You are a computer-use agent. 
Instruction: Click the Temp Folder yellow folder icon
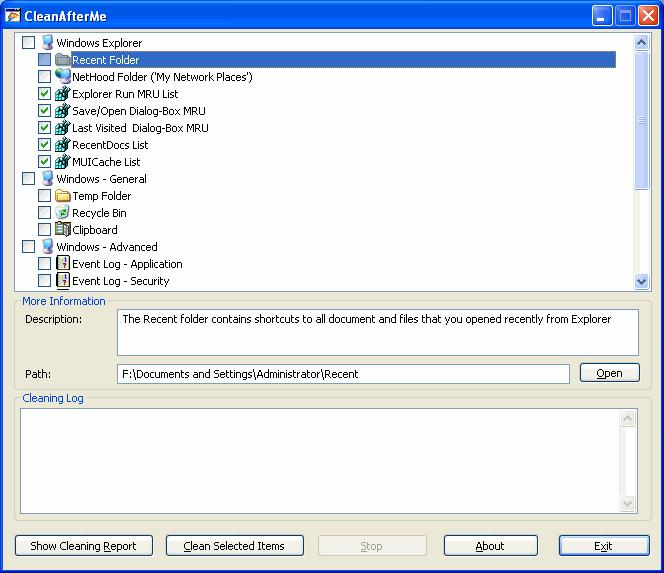[x=62, y=196]
